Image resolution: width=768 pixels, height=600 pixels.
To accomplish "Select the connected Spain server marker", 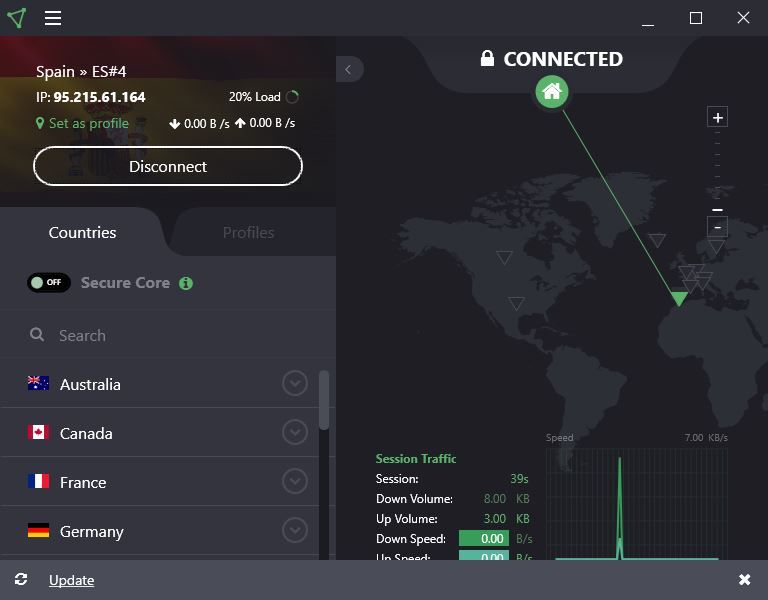I will tap(679, 299).
